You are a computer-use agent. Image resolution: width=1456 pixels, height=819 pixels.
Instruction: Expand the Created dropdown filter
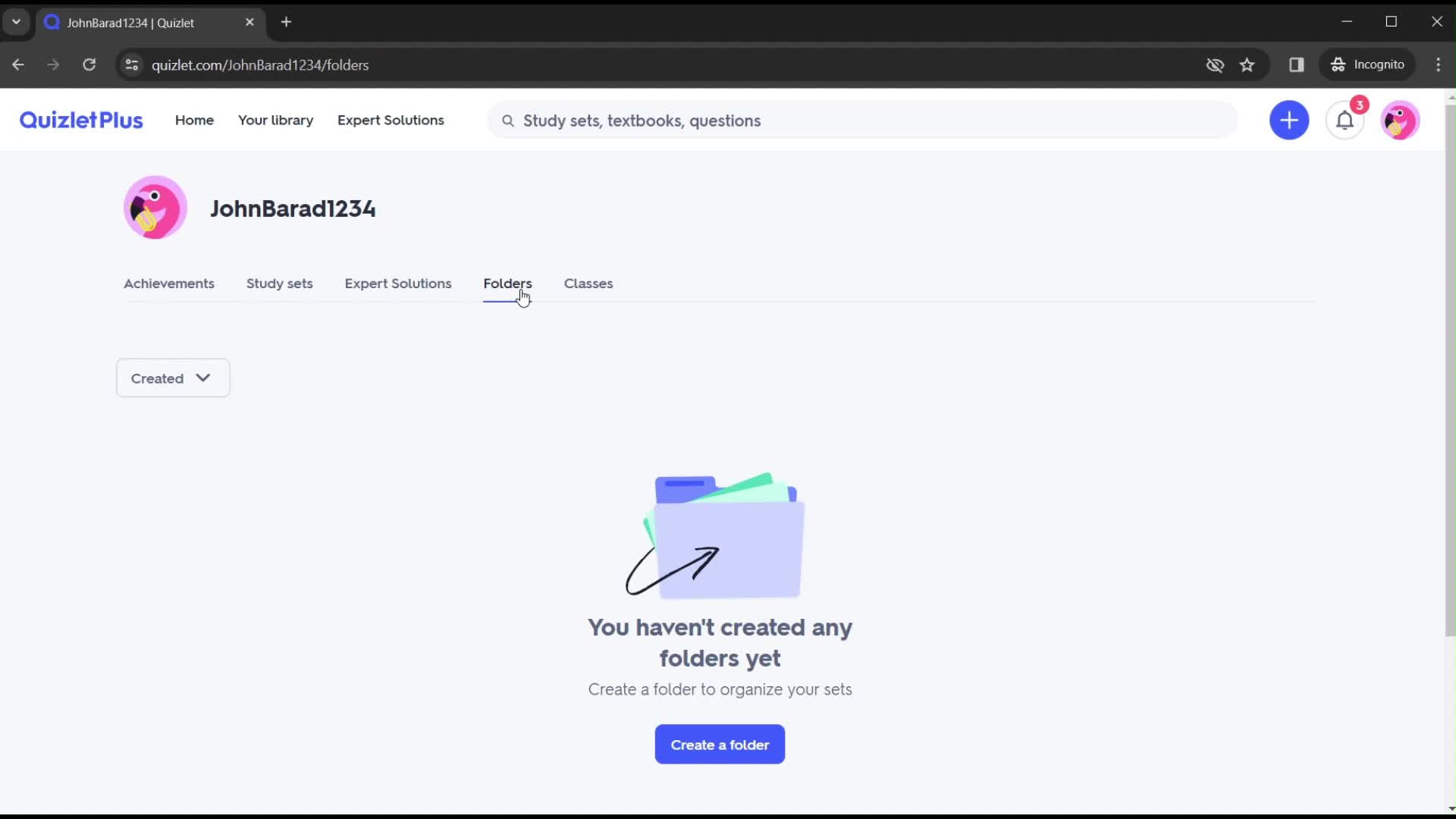[173, 378]
